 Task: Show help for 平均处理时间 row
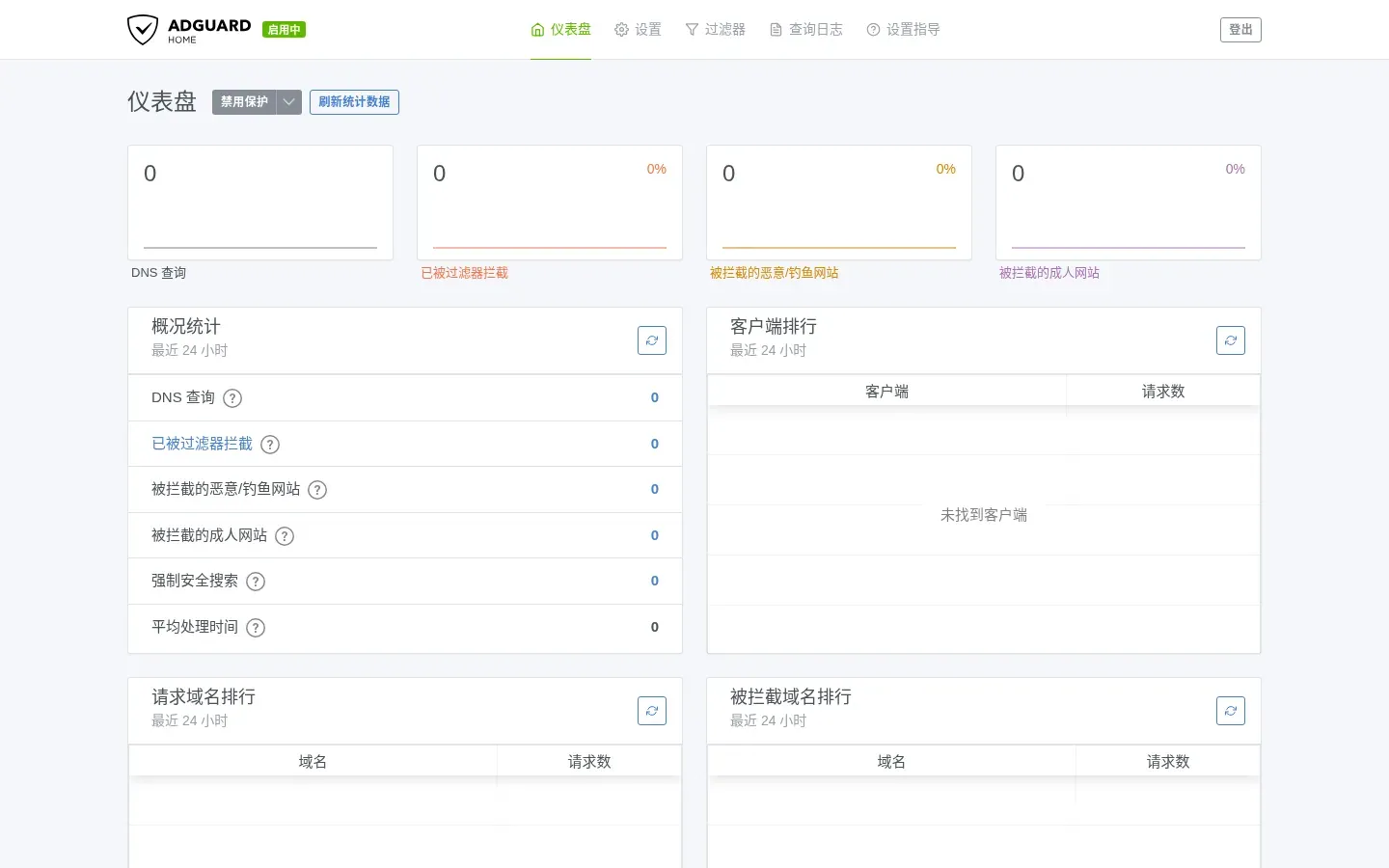click(256, 628)
